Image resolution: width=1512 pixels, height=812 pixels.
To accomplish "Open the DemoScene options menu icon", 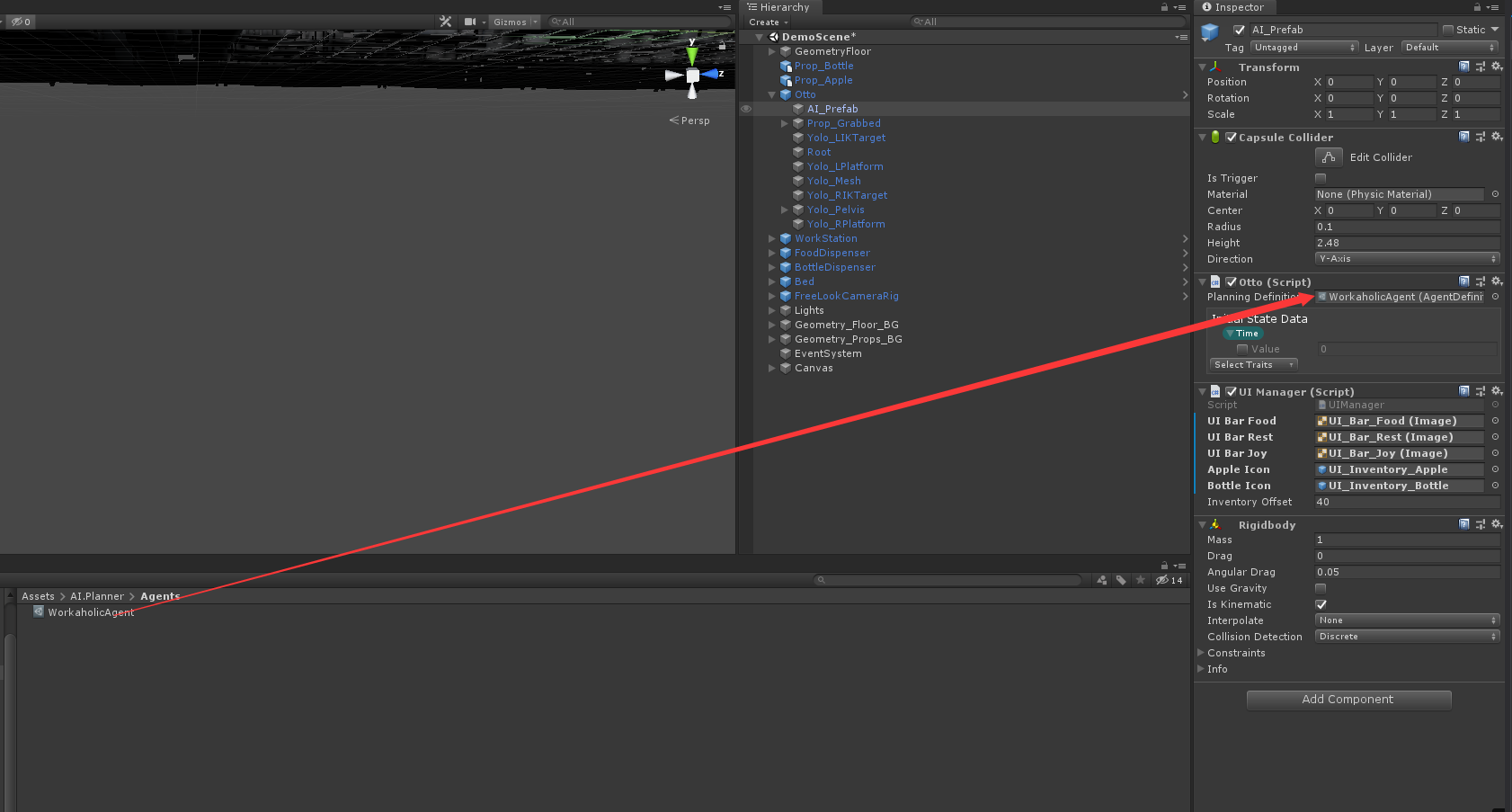I will (x=1180, y=37).
